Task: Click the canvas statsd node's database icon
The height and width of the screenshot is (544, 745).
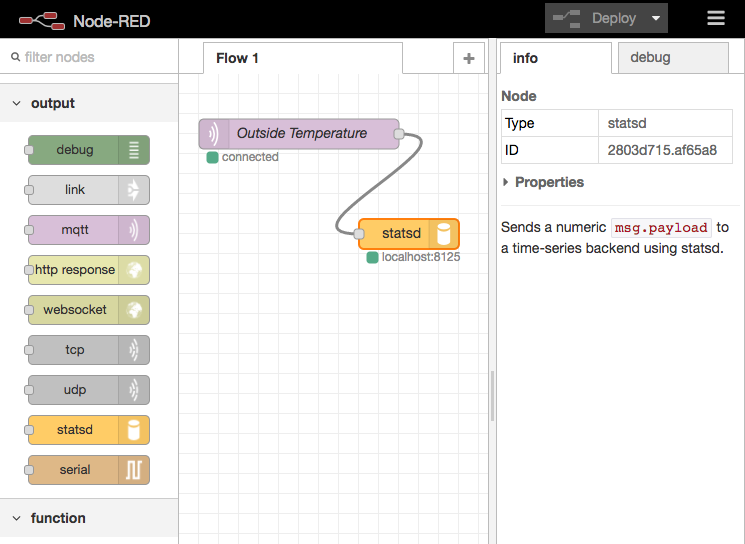Action: tap(444, 234)
